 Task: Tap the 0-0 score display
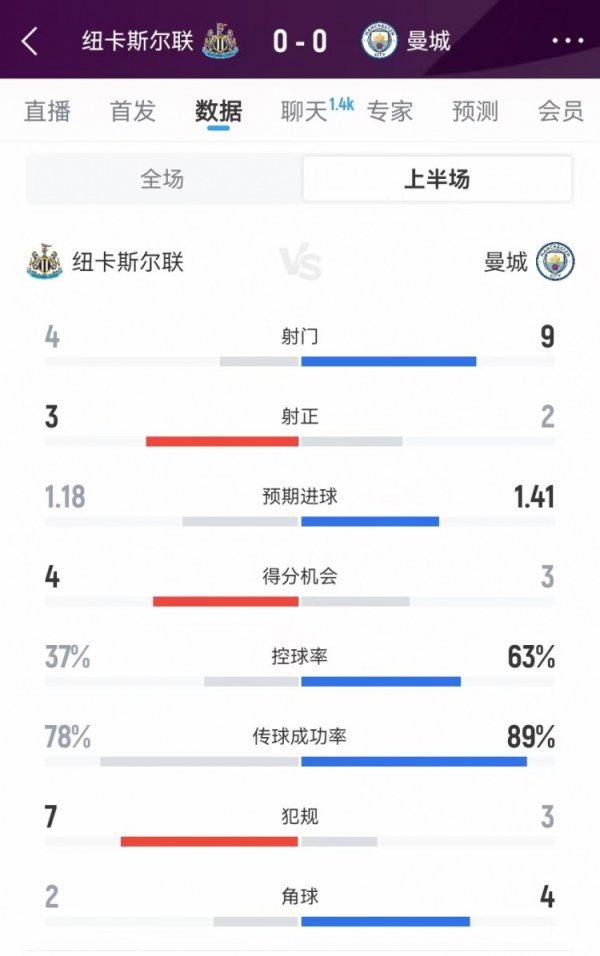tap(300, 41)
